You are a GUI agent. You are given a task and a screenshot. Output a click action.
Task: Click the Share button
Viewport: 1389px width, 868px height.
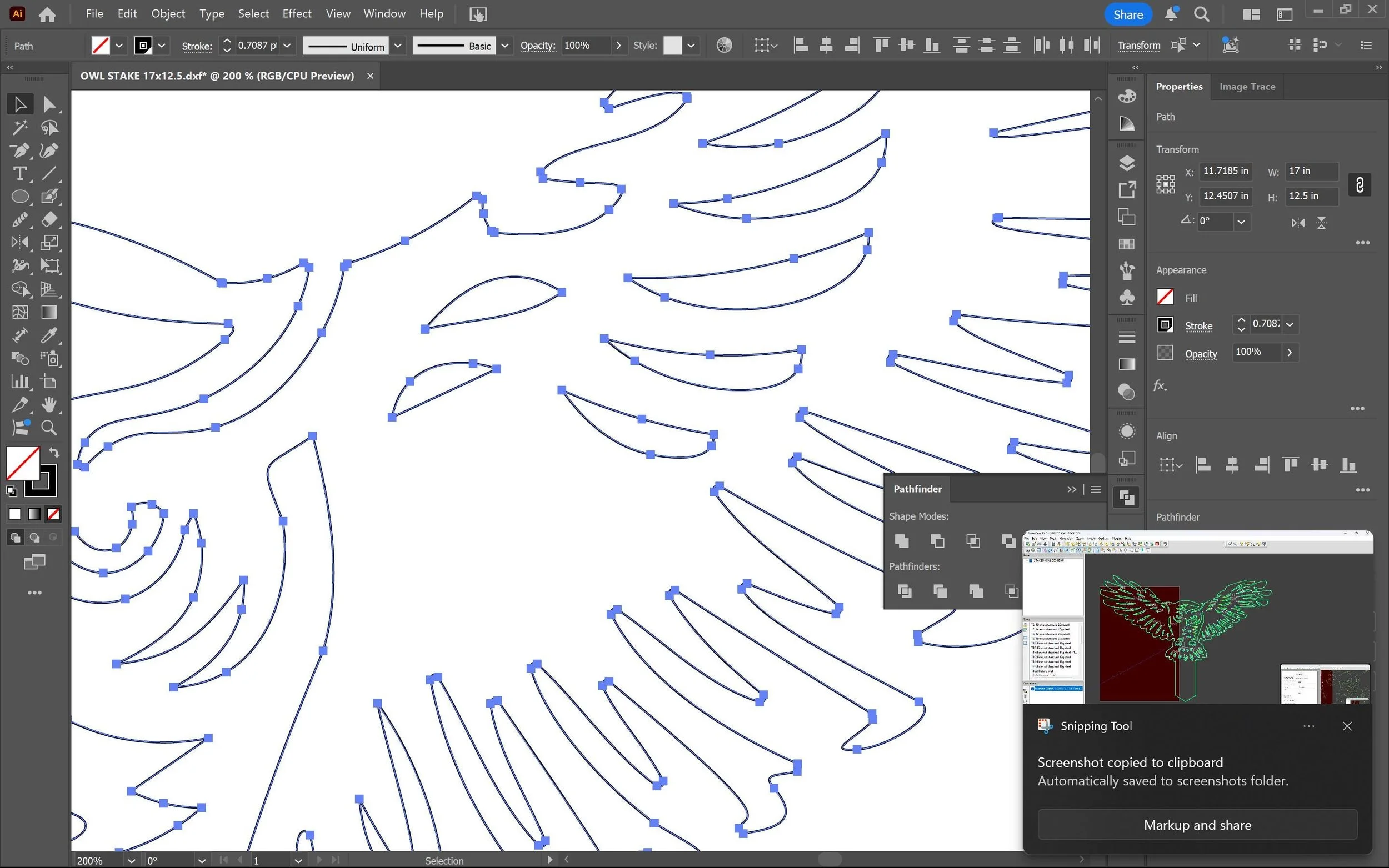click(x=1127, y=14)
